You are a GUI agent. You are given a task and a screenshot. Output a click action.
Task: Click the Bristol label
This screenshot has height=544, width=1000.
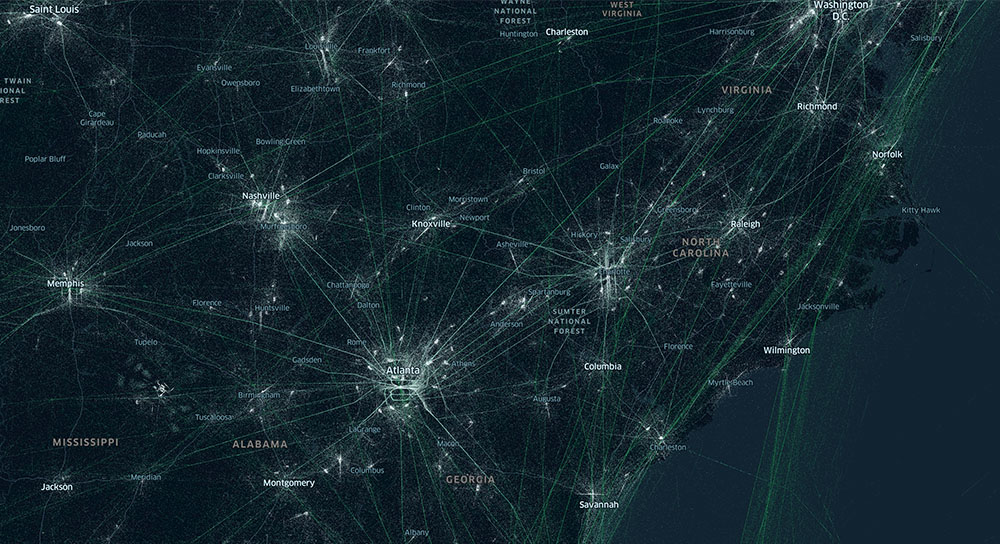click(534, 171)
